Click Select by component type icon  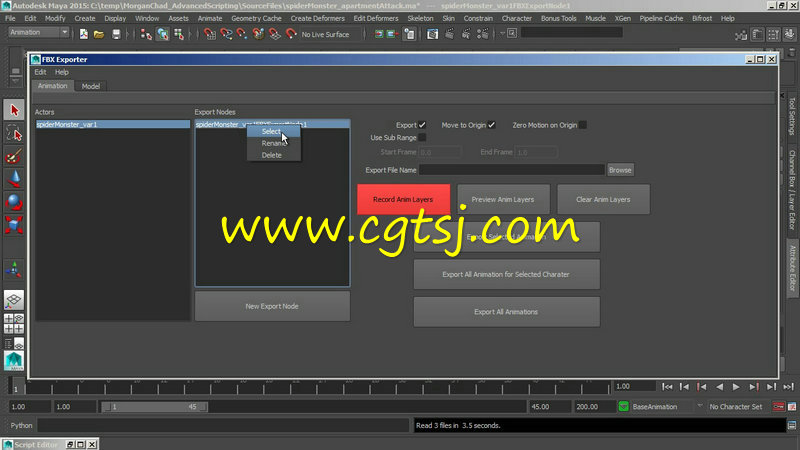tap(179, 34)
